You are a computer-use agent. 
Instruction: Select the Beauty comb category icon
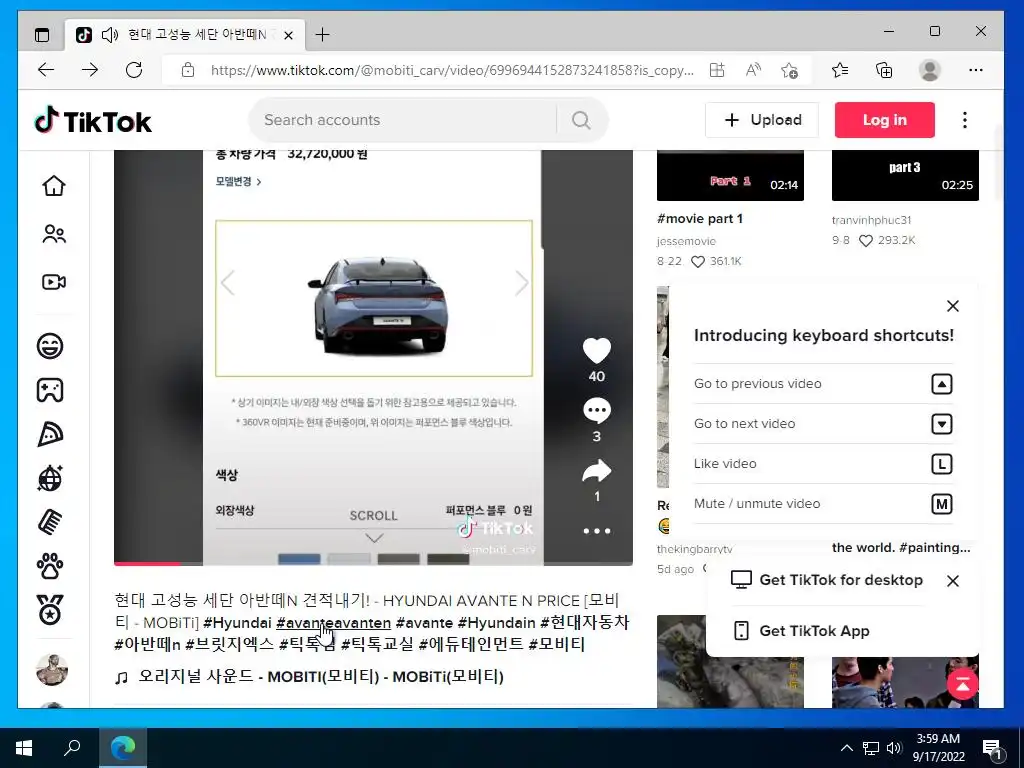(x=50, y=522)
